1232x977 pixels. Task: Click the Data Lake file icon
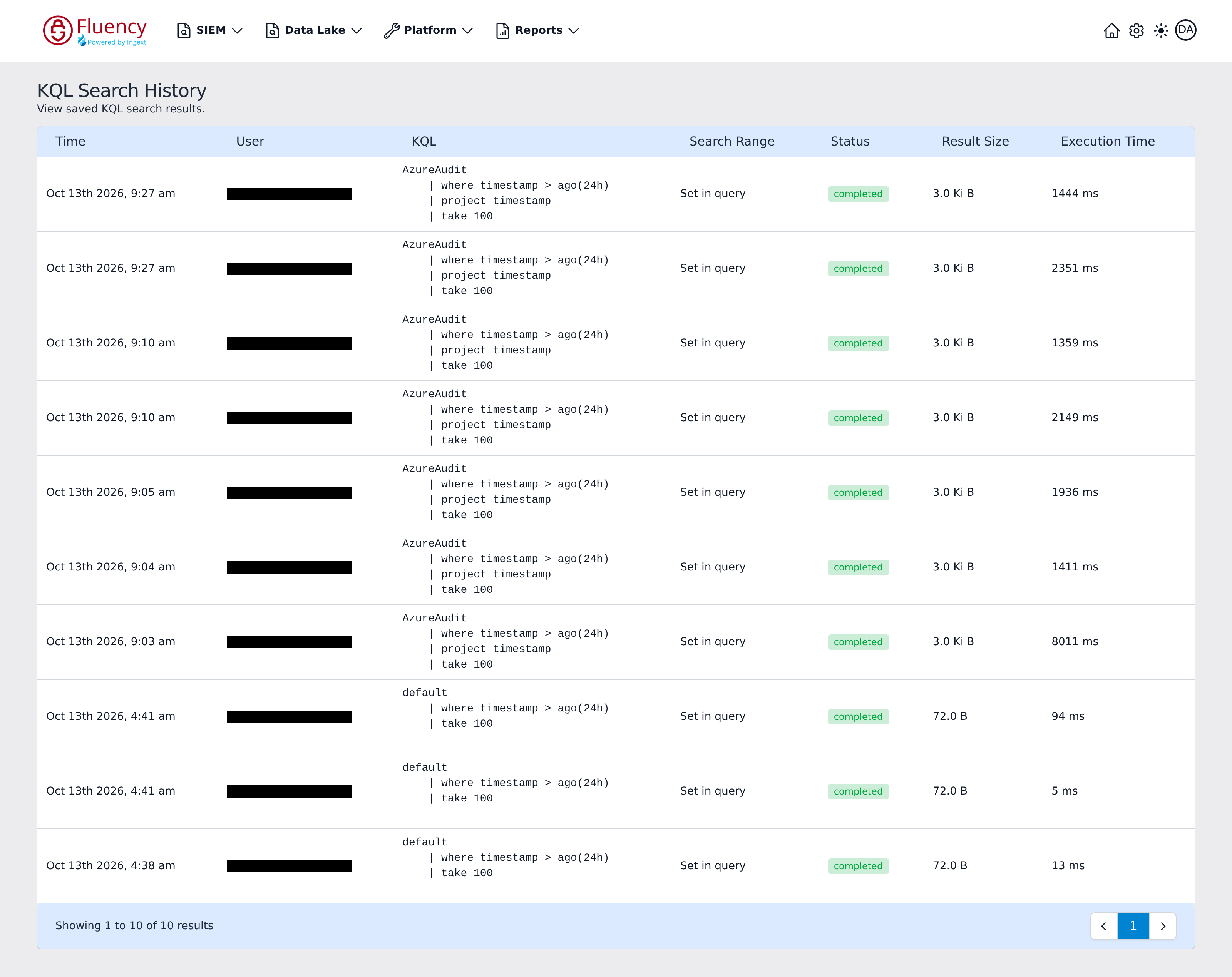point(272,30)
